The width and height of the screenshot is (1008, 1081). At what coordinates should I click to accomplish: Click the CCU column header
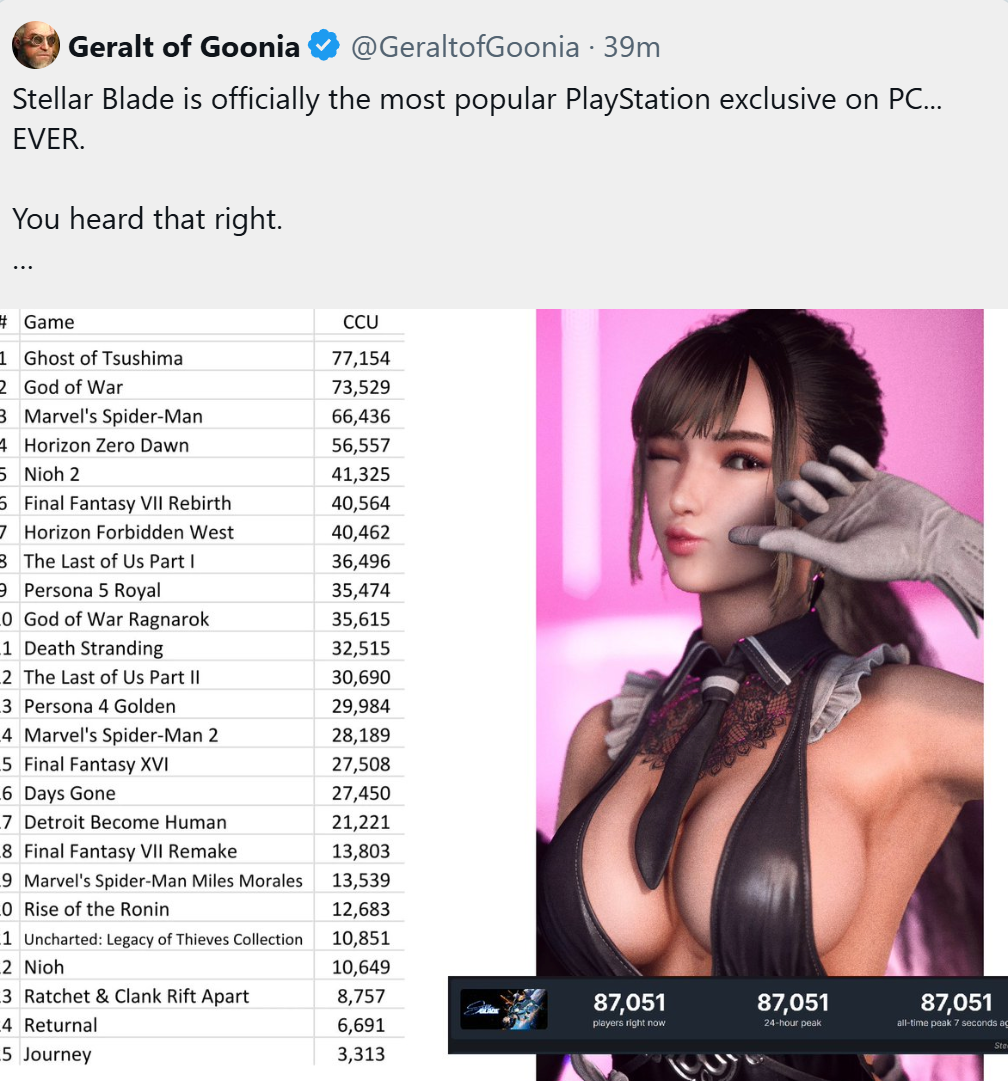point(360,322)
